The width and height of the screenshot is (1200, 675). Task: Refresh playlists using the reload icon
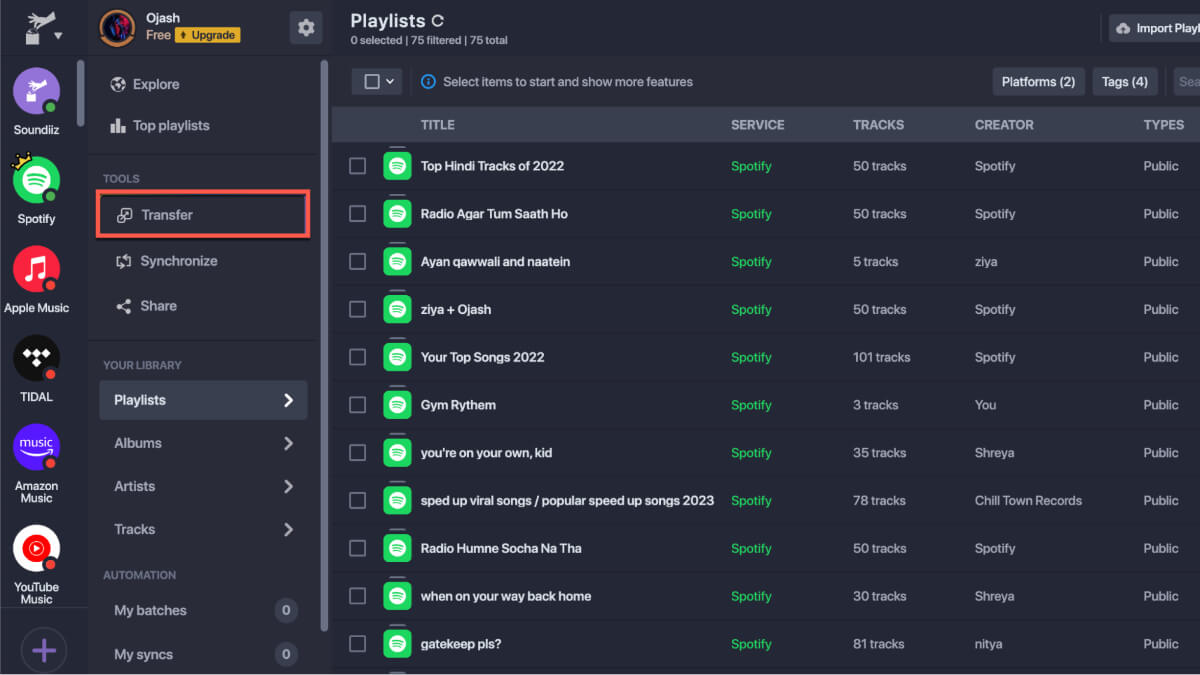pos(437,20)
